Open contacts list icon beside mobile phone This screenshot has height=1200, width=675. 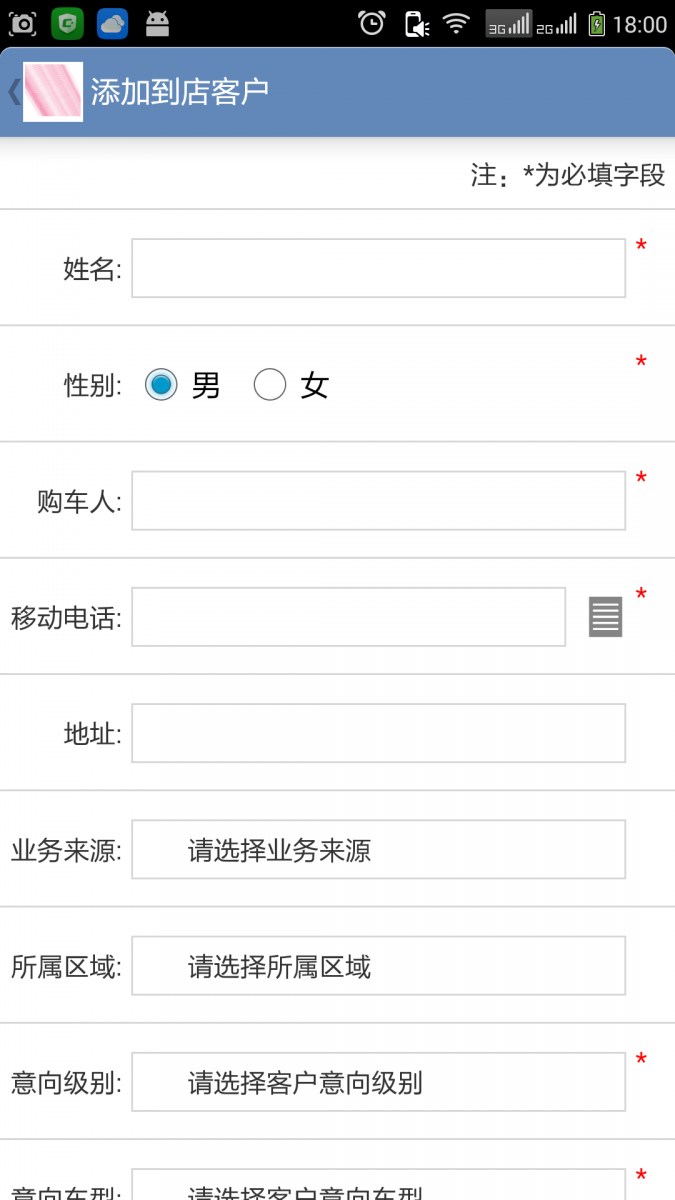click(x=605, y=617)
